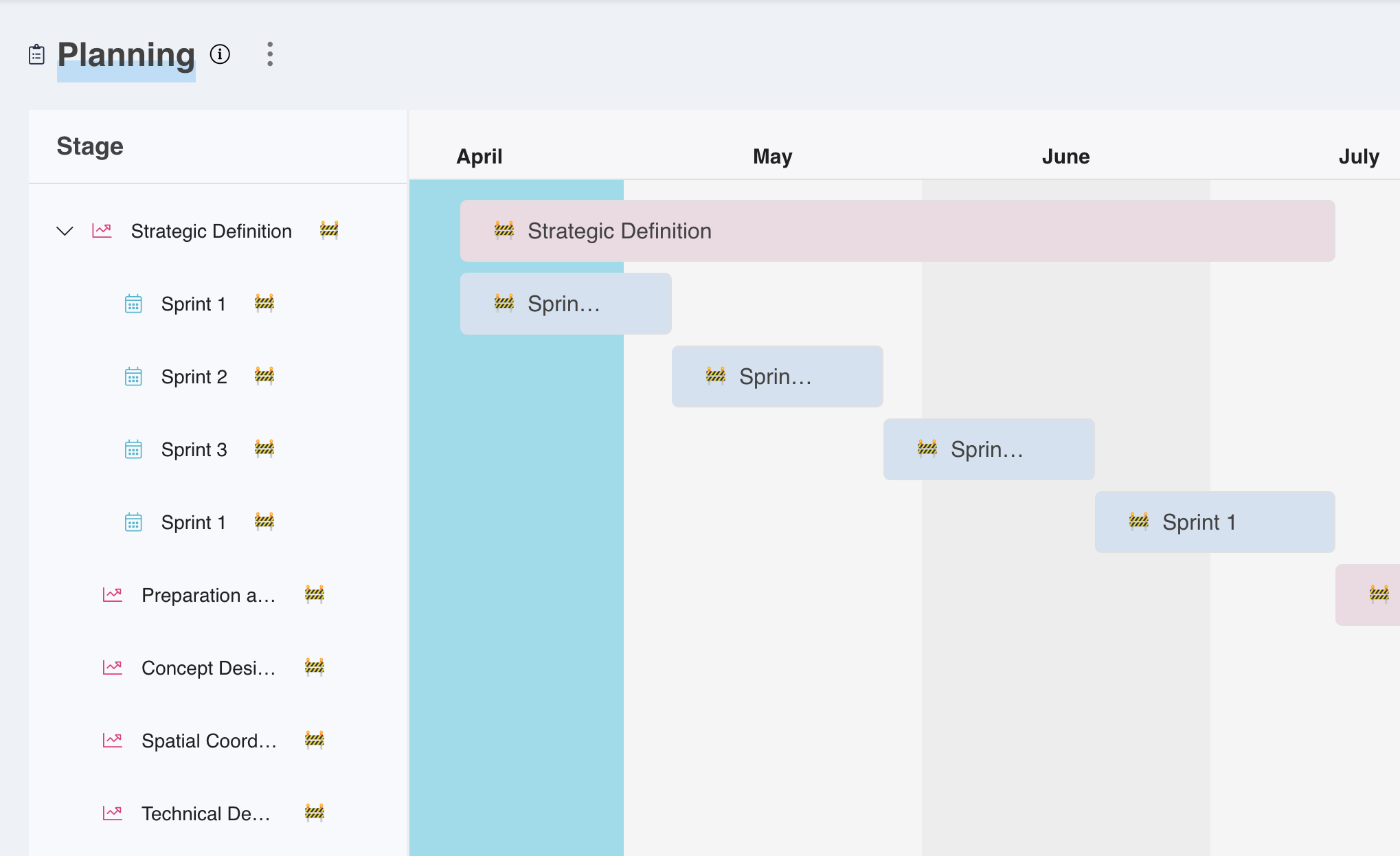The height and width of the screenshot is (856, 1400).
Task: Click construction badge next to Sprint 3
Action: tap(264, 449)
